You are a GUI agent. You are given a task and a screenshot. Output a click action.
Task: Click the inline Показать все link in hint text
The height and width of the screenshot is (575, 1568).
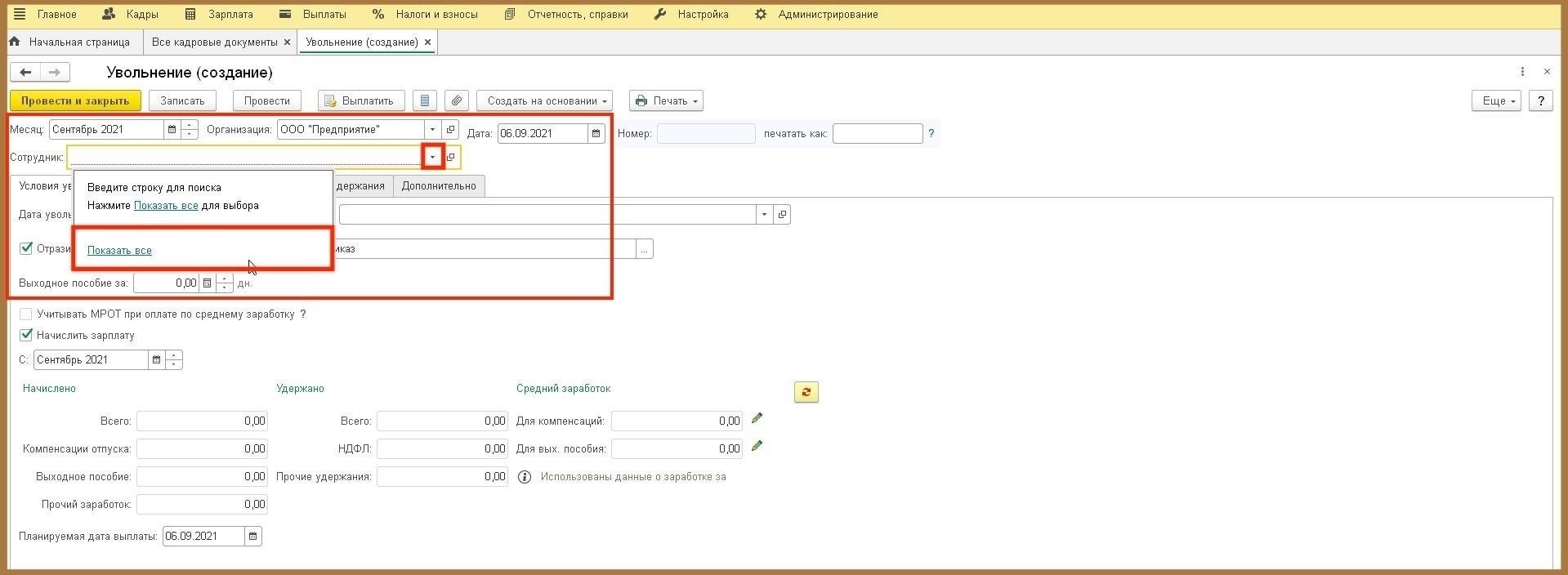tap(166, 206)
